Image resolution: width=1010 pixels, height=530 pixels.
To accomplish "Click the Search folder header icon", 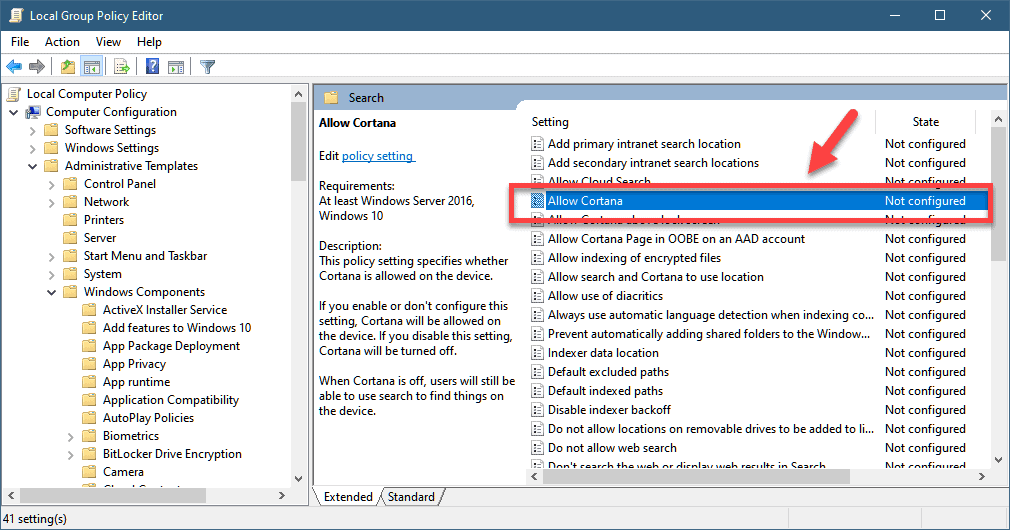I will point(331,98).
